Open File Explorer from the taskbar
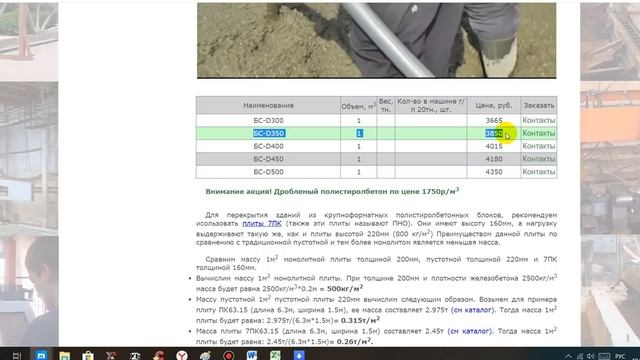This screenshot has width=640, height=360. pos(64,356)
